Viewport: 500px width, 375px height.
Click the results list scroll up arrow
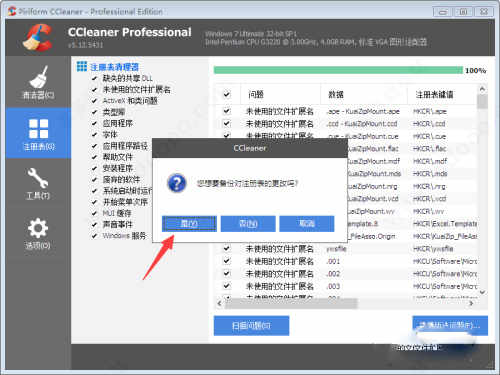(x=482, y=89)
